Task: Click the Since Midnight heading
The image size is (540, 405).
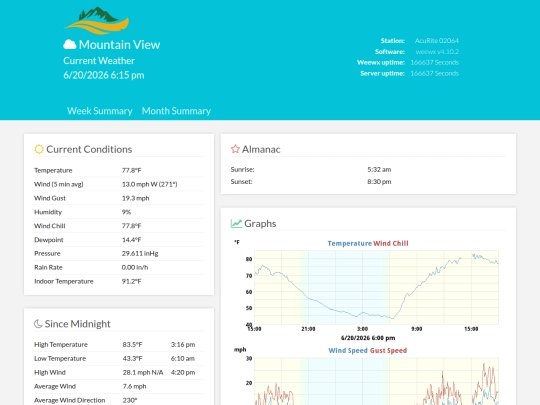Action: [x=77, y=324]
